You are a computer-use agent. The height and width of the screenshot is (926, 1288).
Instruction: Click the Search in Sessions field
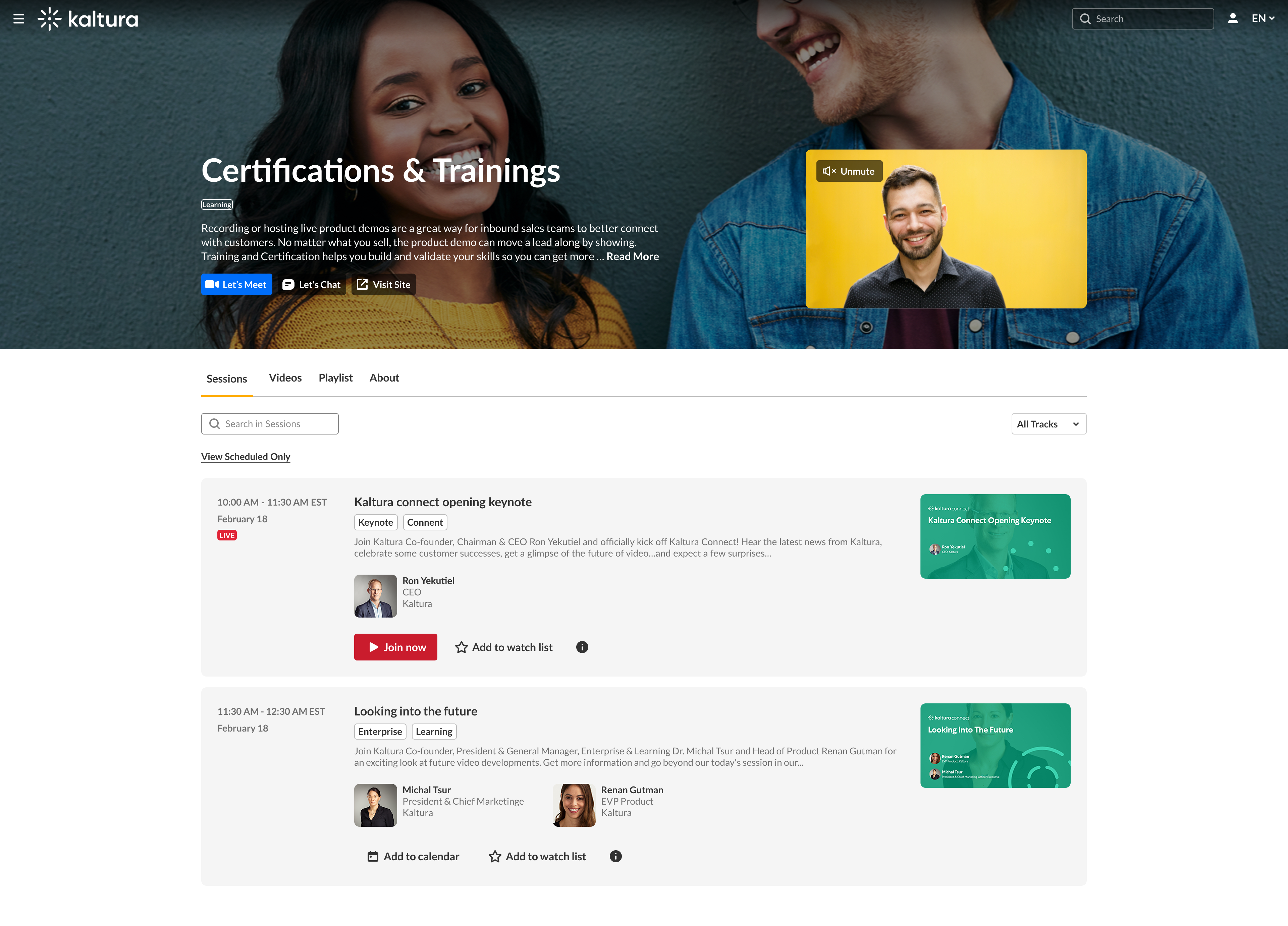click(270, 424)
